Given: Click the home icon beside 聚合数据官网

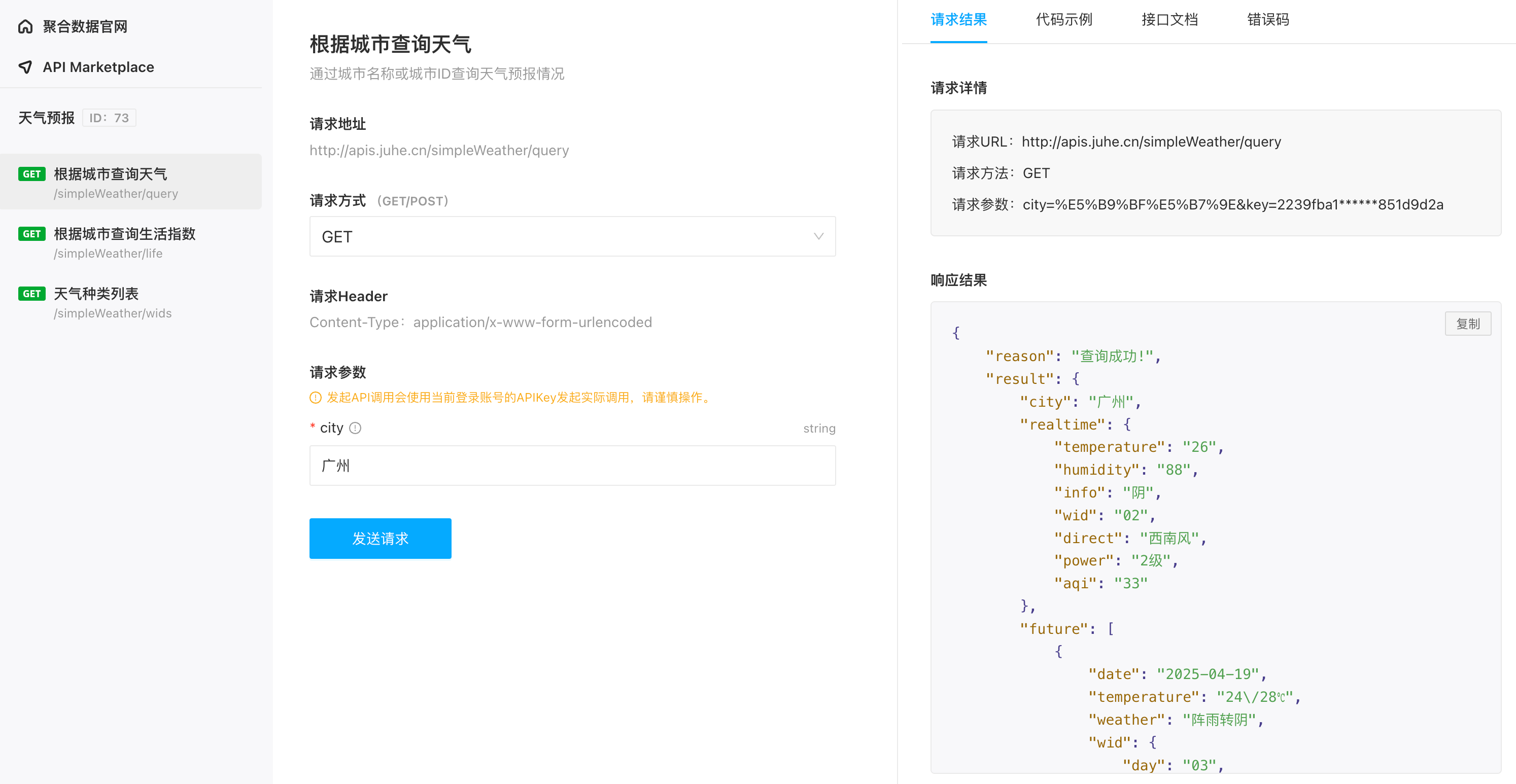Looking at the screenshot, I should coord(25,26).
